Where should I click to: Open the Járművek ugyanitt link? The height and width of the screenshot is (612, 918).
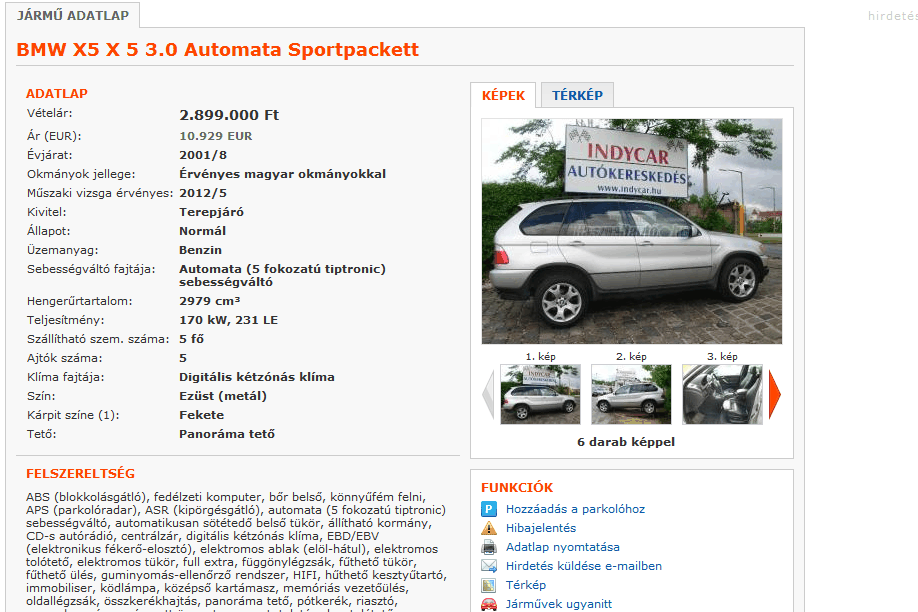[x=559, y=604]
